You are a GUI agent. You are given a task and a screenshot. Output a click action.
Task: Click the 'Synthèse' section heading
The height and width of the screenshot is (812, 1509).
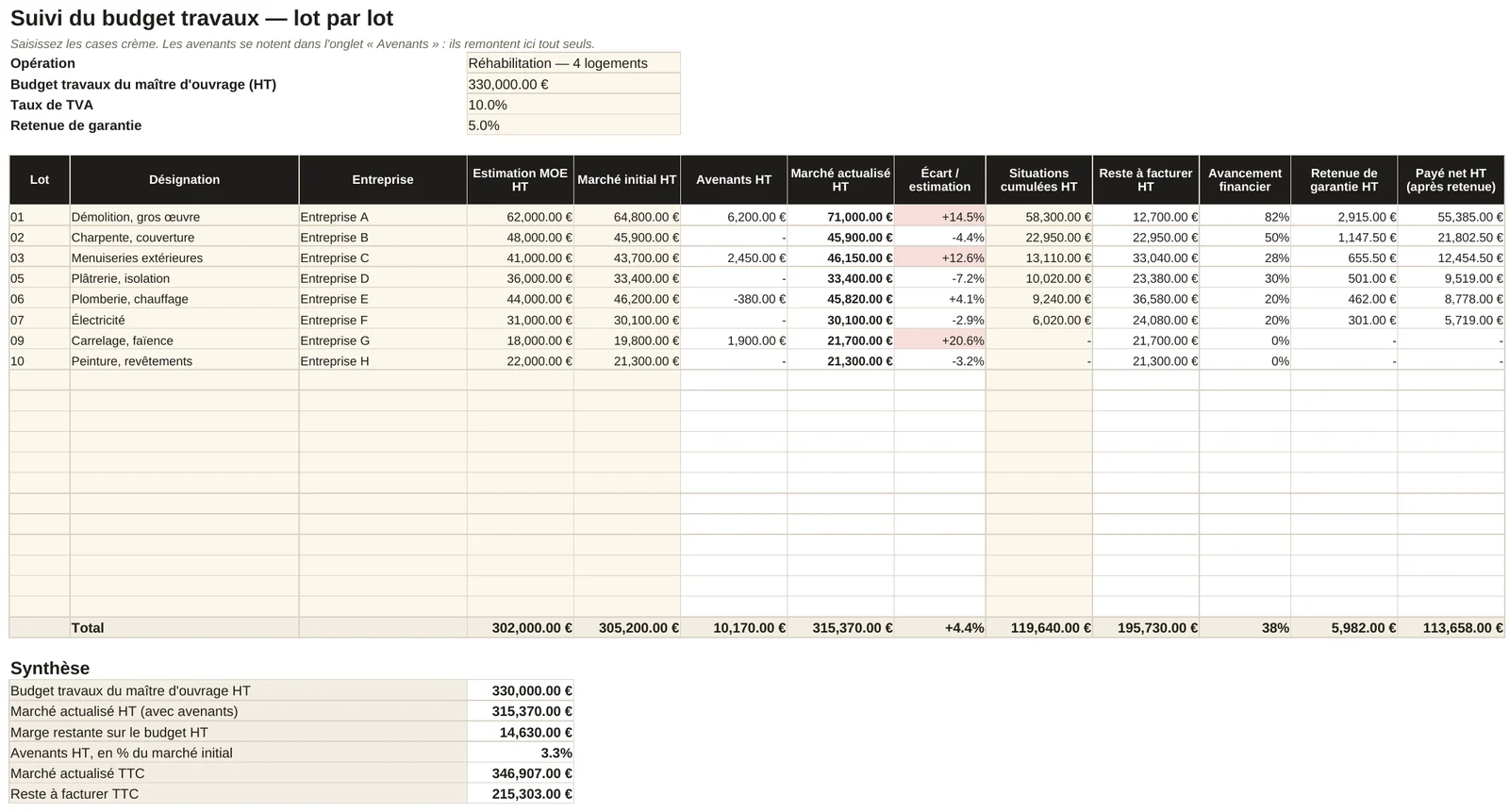coord(50,668)
